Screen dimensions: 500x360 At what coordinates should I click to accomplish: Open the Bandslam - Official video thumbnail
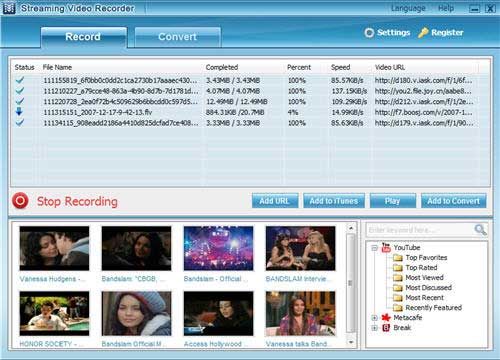tap(218, 248)
